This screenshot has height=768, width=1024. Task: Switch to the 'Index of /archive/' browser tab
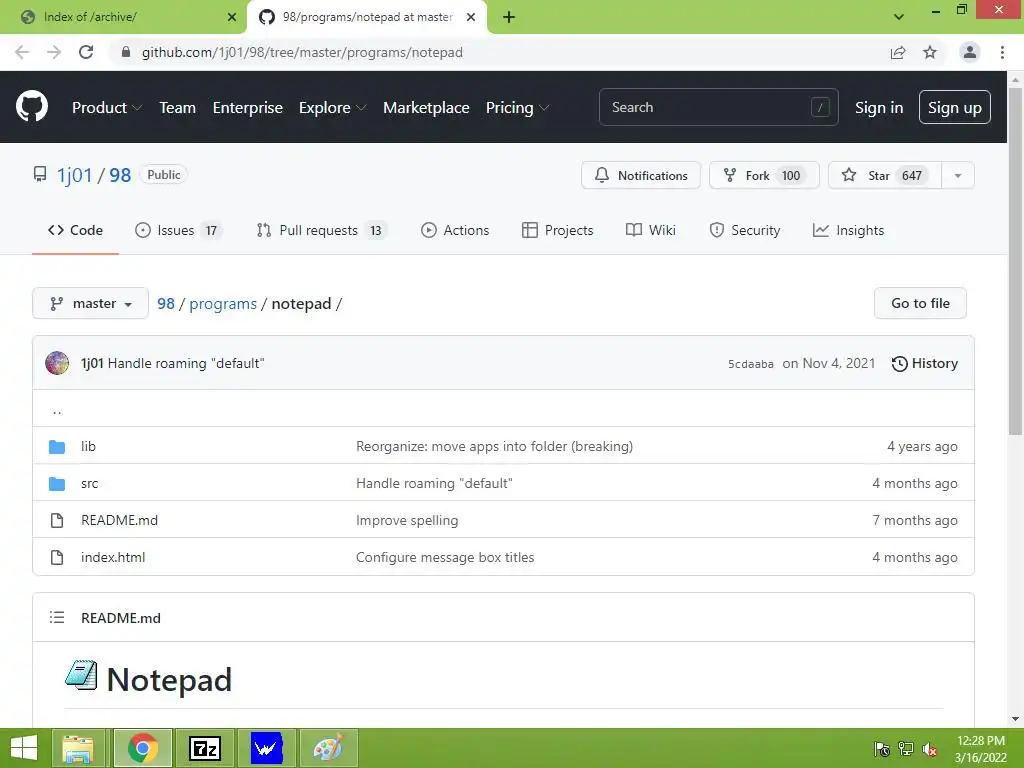coord(124,18)
